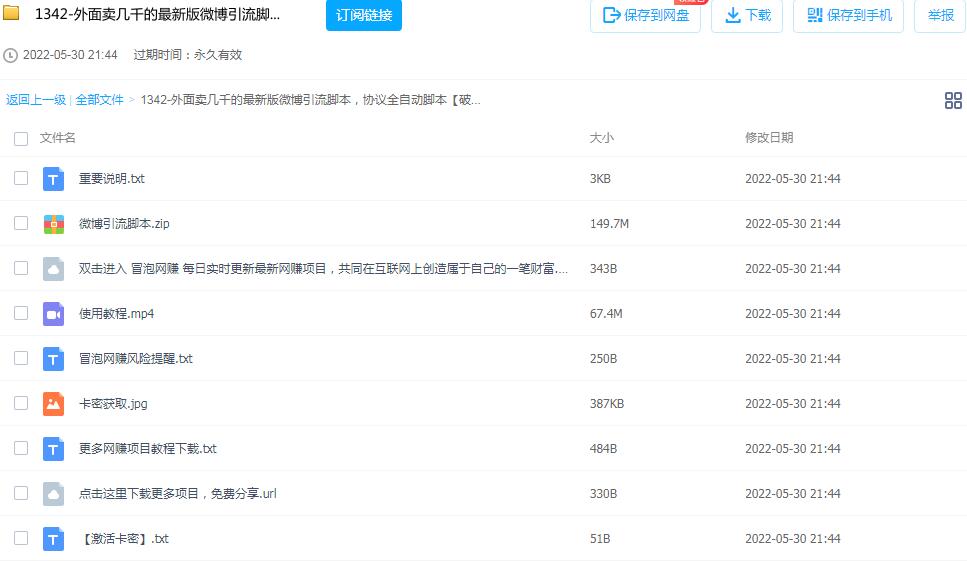Click the image icon for 卡密获取.jpg
Viewport: 967px width, 563px height.
pos(54,404)
